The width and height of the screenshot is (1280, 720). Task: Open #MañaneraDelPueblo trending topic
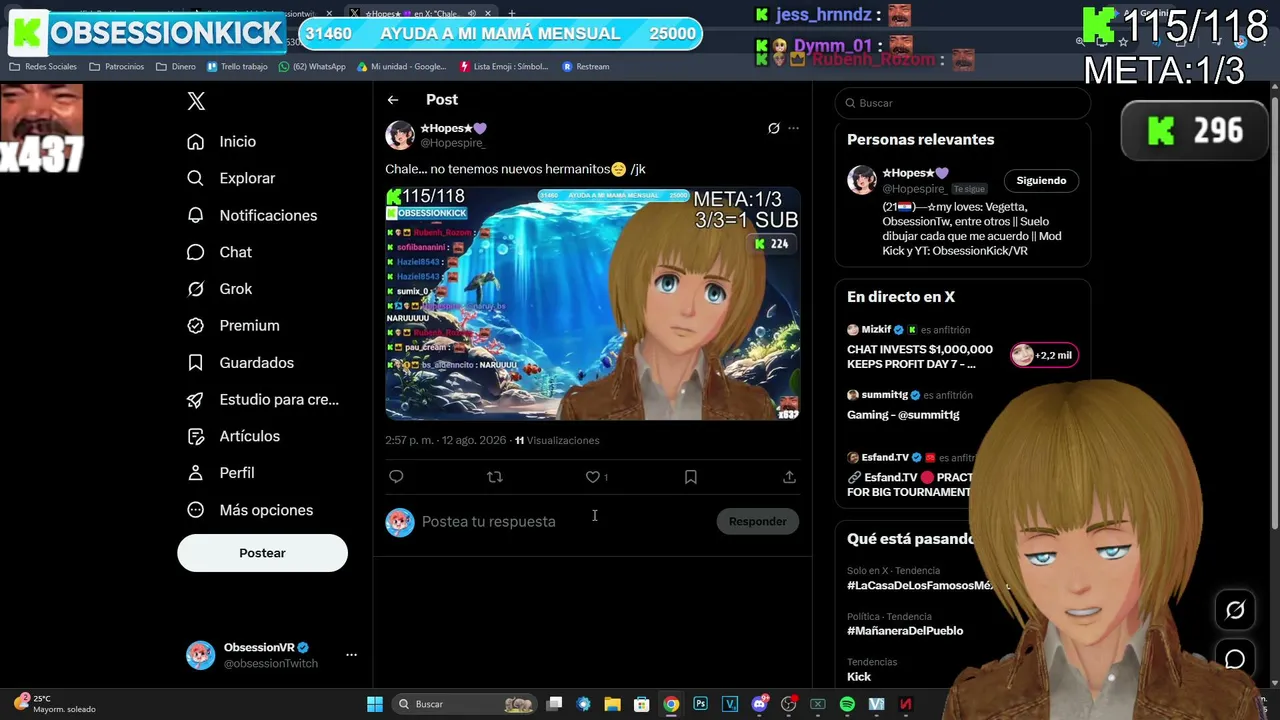pos(905,631)
